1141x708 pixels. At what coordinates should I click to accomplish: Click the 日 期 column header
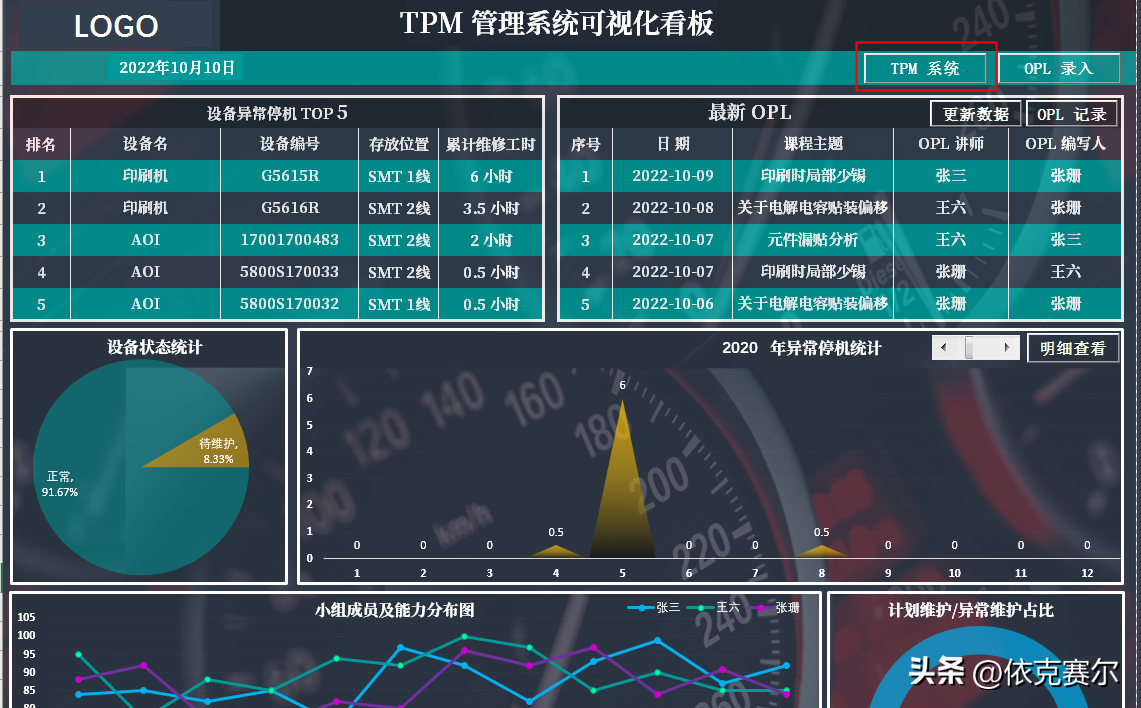673,144
